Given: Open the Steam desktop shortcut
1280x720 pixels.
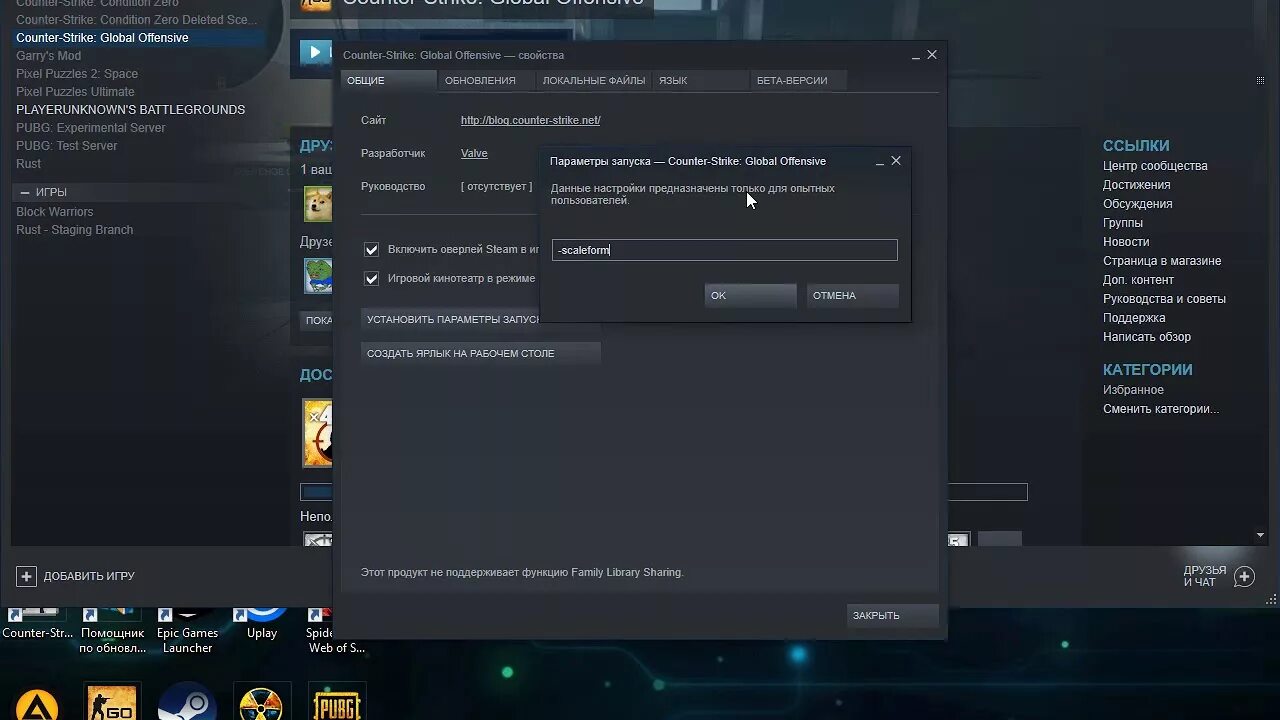Looking at the screenshot, I should [x=187, y=702].
